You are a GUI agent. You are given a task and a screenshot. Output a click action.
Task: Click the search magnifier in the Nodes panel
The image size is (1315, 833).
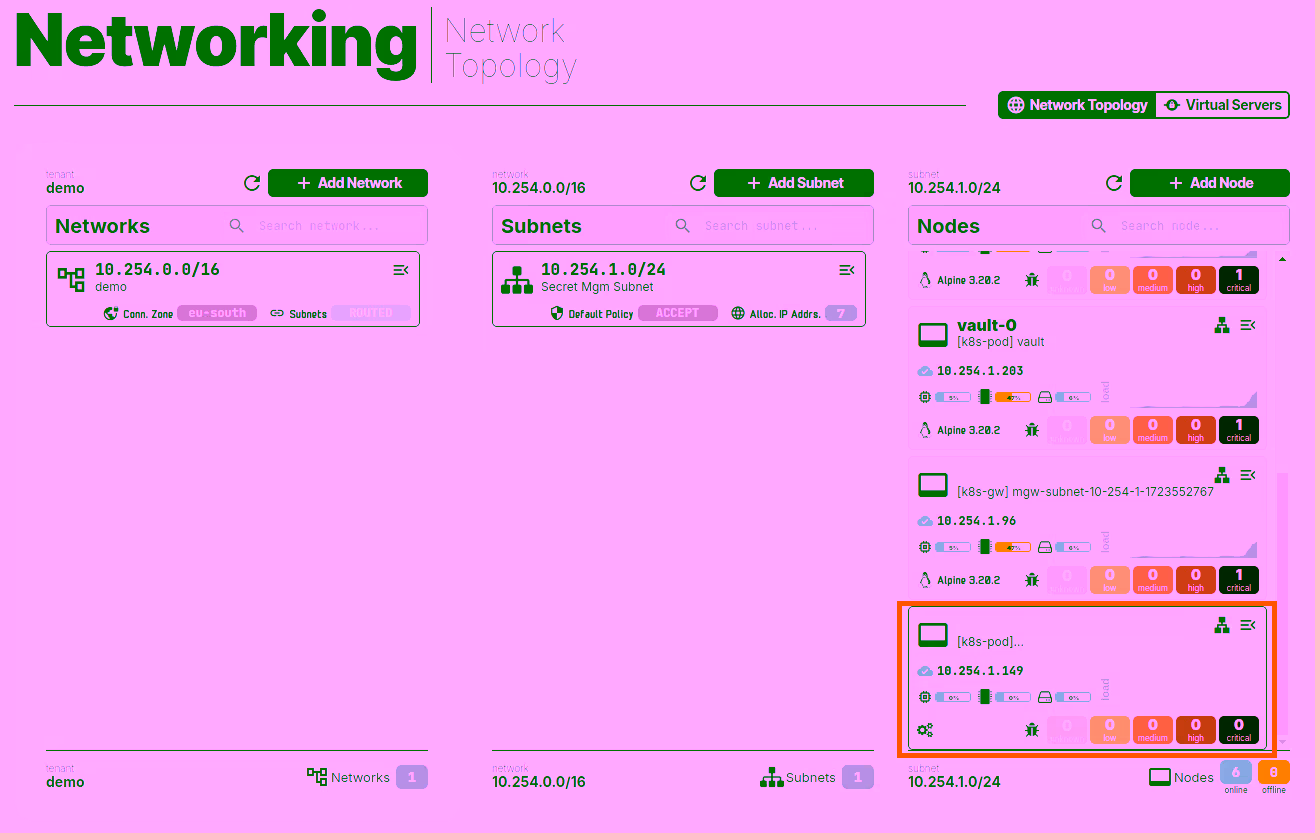tap(1098, 225)
